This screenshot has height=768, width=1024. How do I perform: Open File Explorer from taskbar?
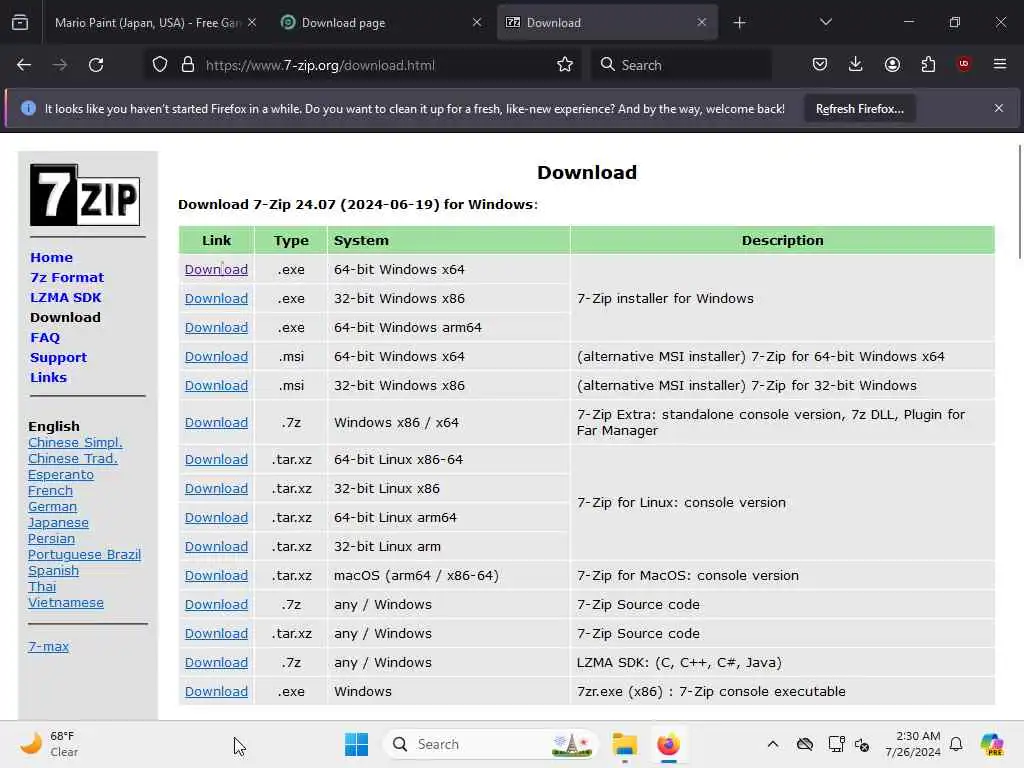pos(624,744)
